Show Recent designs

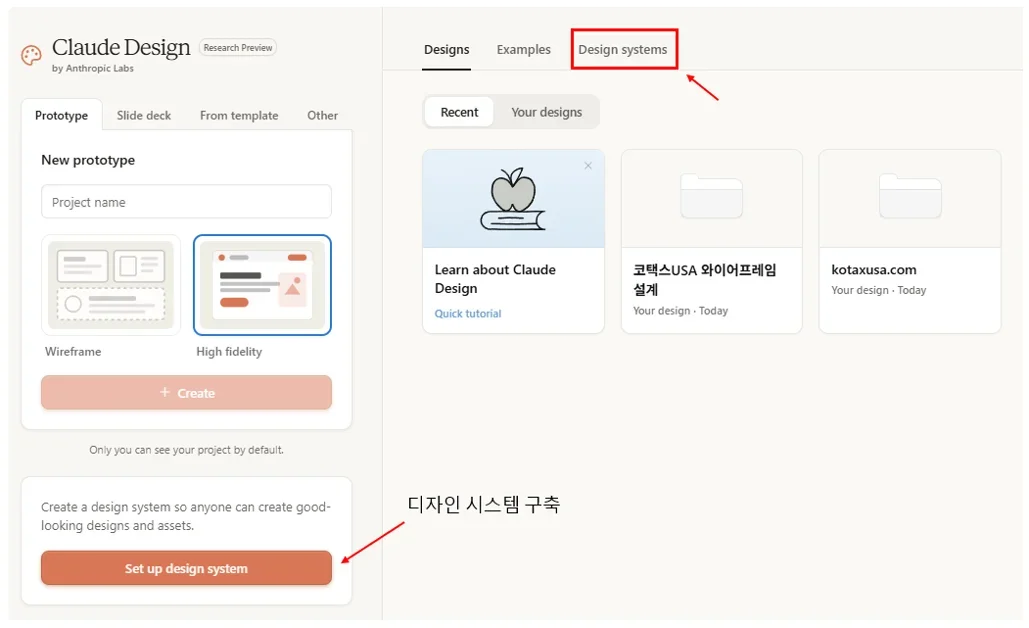point(459,112)
